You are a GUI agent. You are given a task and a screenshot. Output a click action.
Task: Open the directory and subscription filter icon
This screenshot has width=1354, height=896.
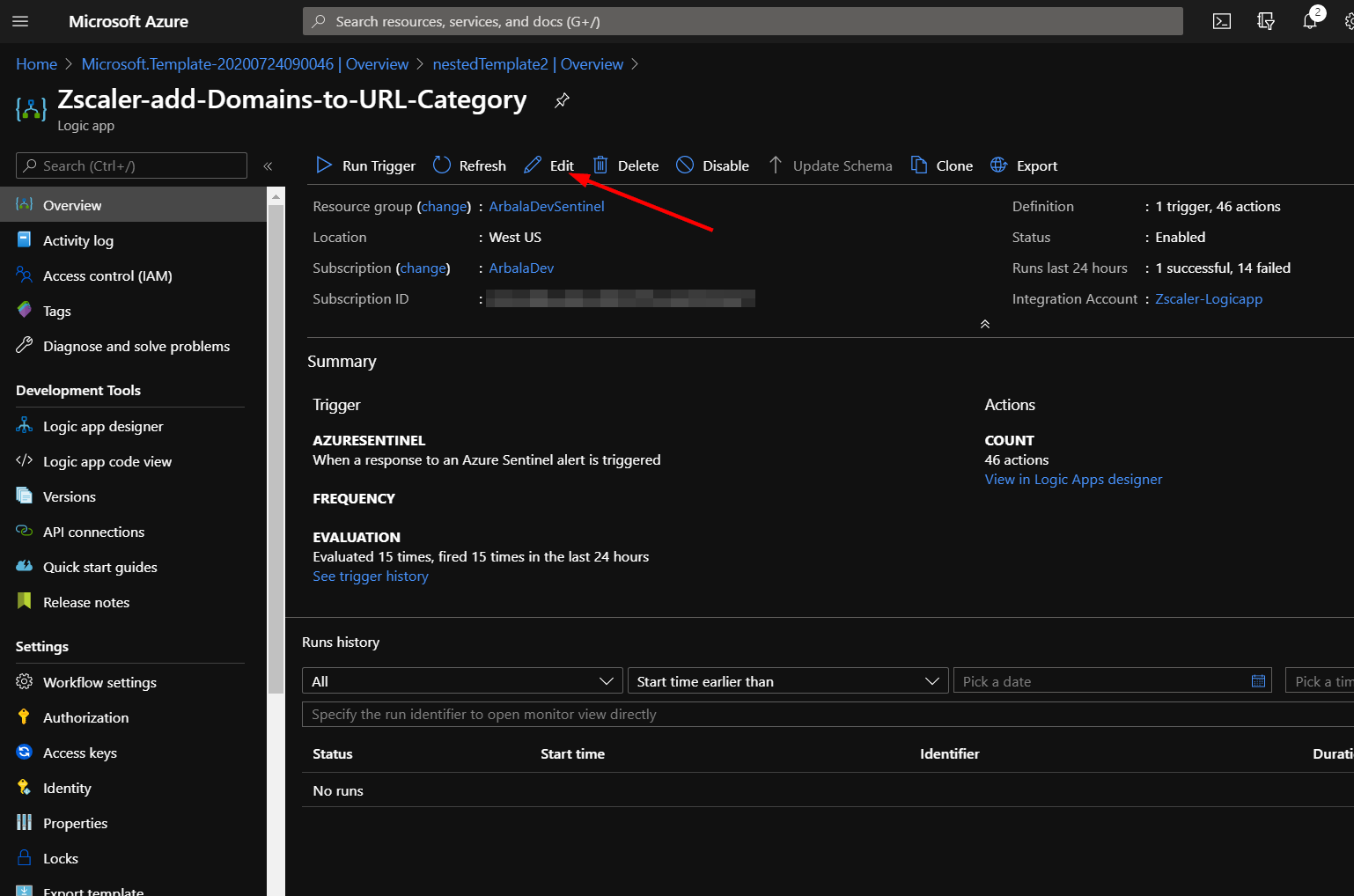pos(1266,21)
